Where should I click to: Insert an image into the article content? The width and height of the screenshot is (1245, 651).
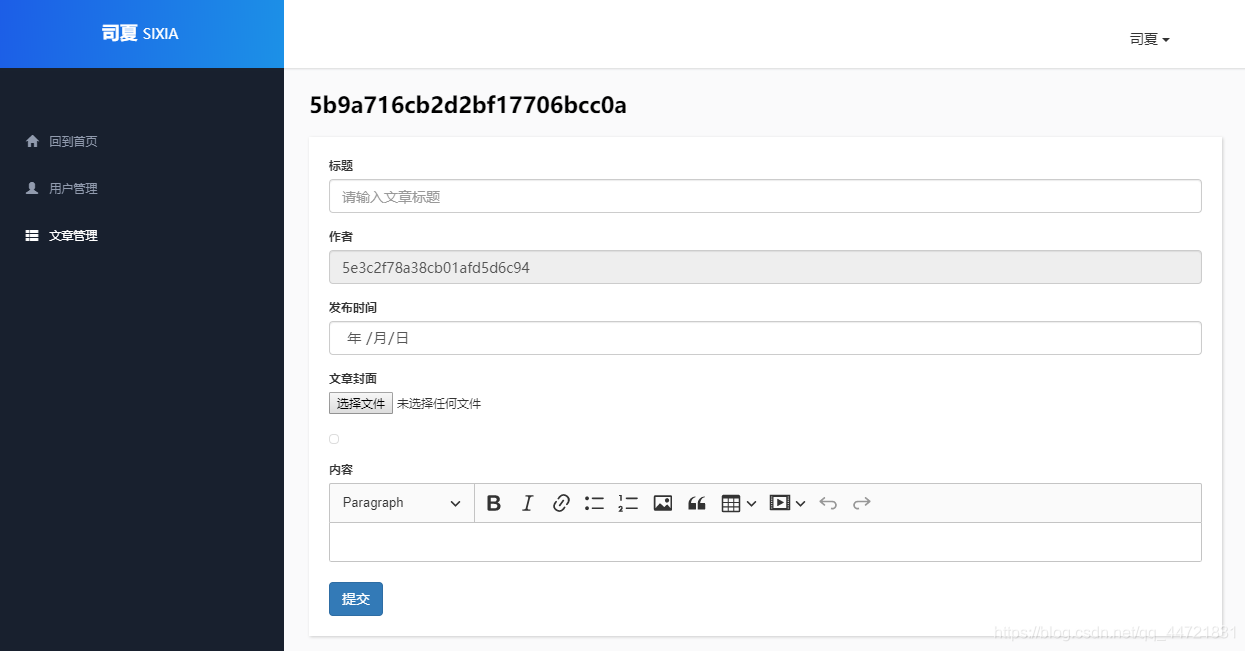coord(662,503)
